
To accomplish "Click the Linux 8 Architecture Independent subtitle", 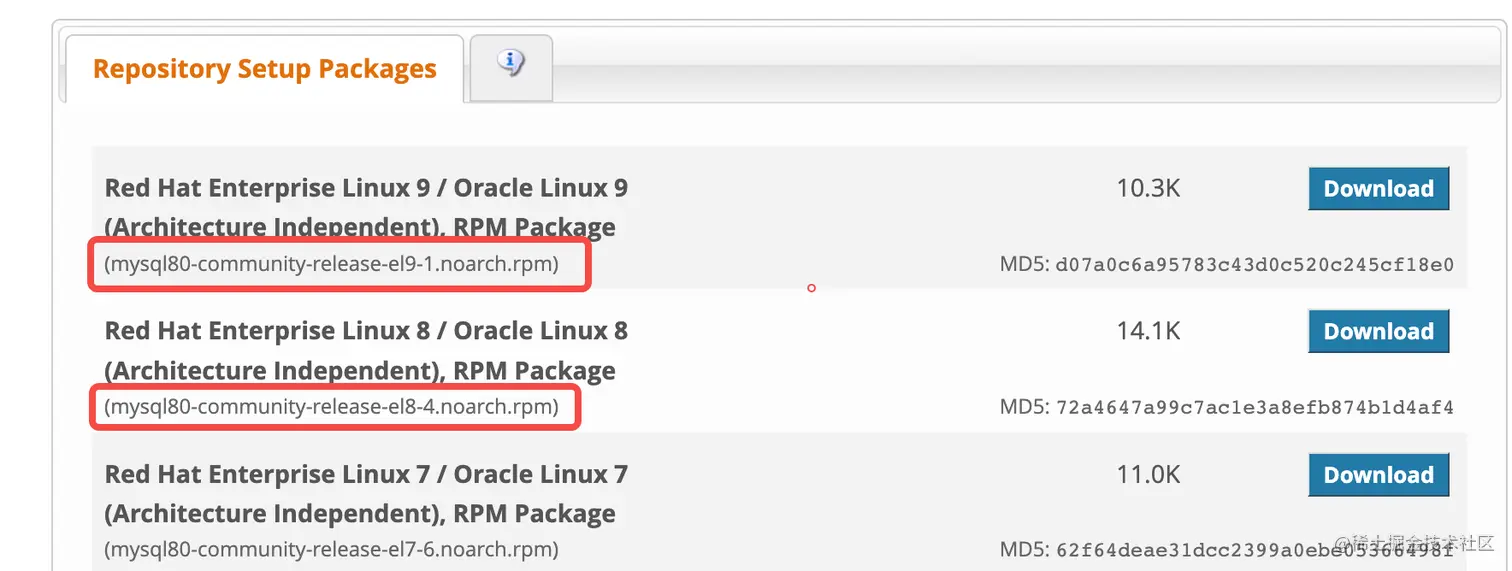I will 360,371.
